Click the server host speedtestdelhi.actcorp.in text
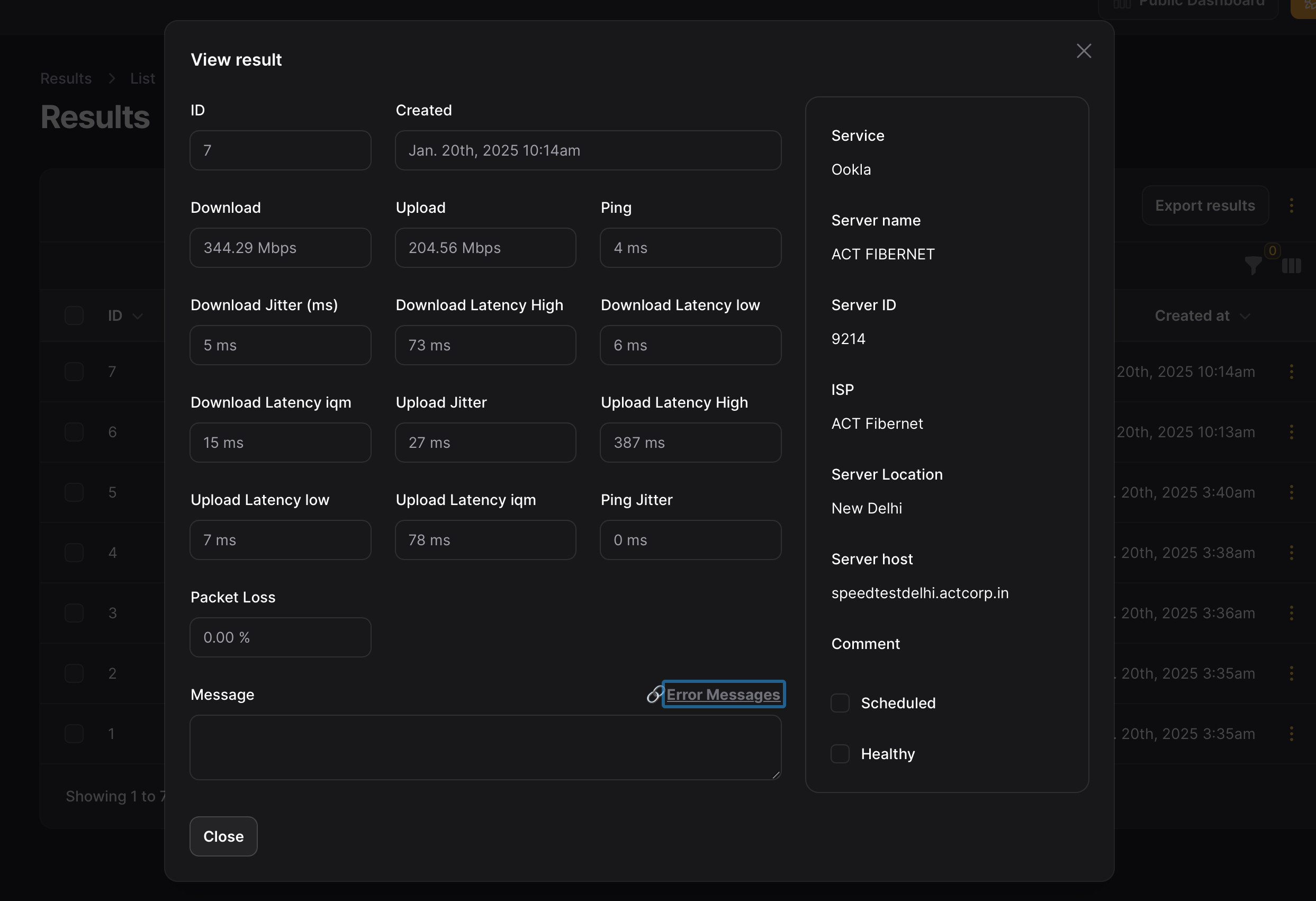1316x901 pixels. click(920, 593)
